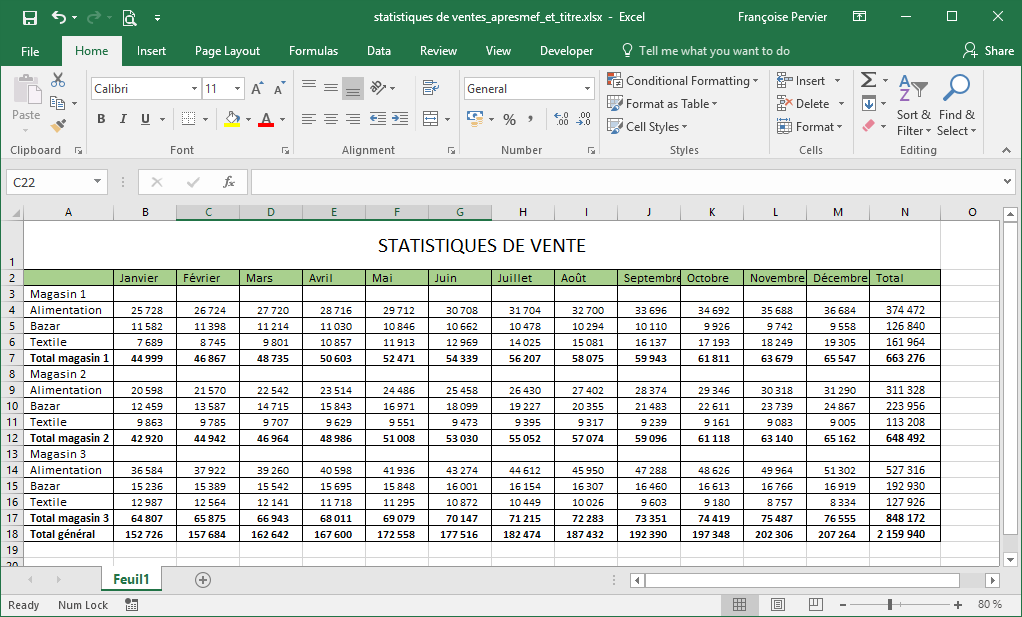
Task: Click the Save icon in title bar
Action: [29, 17]
